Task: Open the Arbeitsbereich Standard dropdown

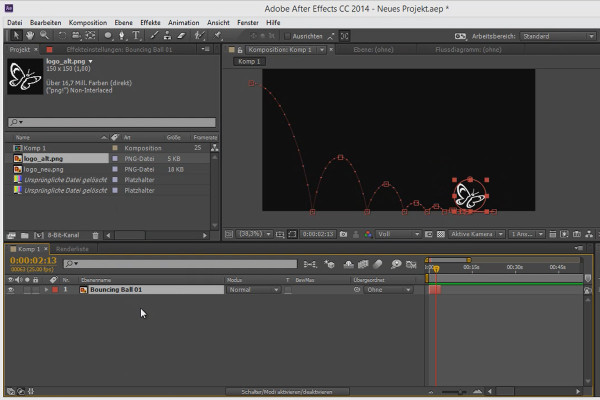Action: 558,36
